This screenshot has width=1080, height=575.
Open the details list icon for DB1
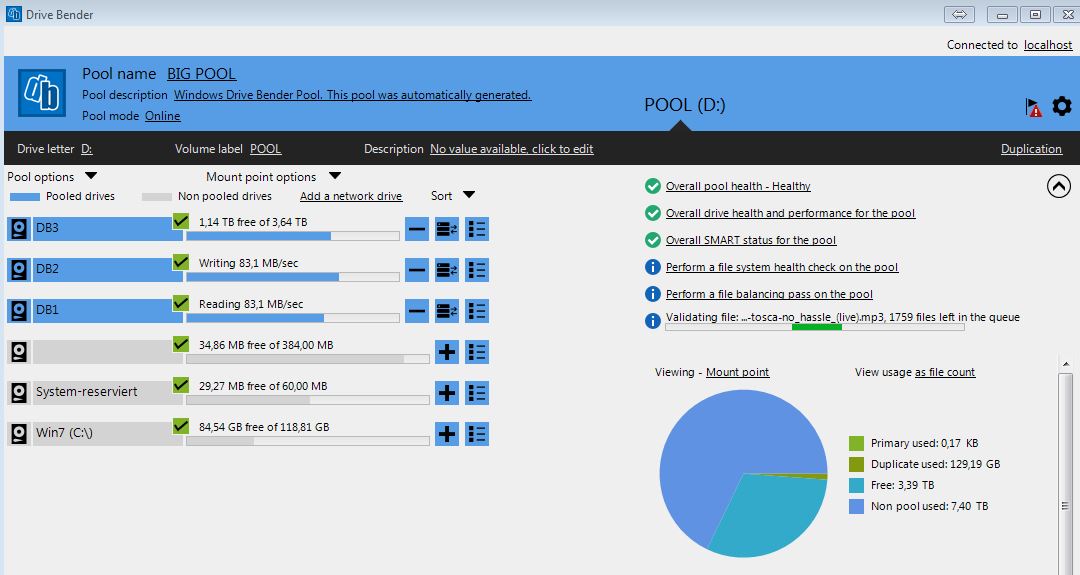click(477, 311)
